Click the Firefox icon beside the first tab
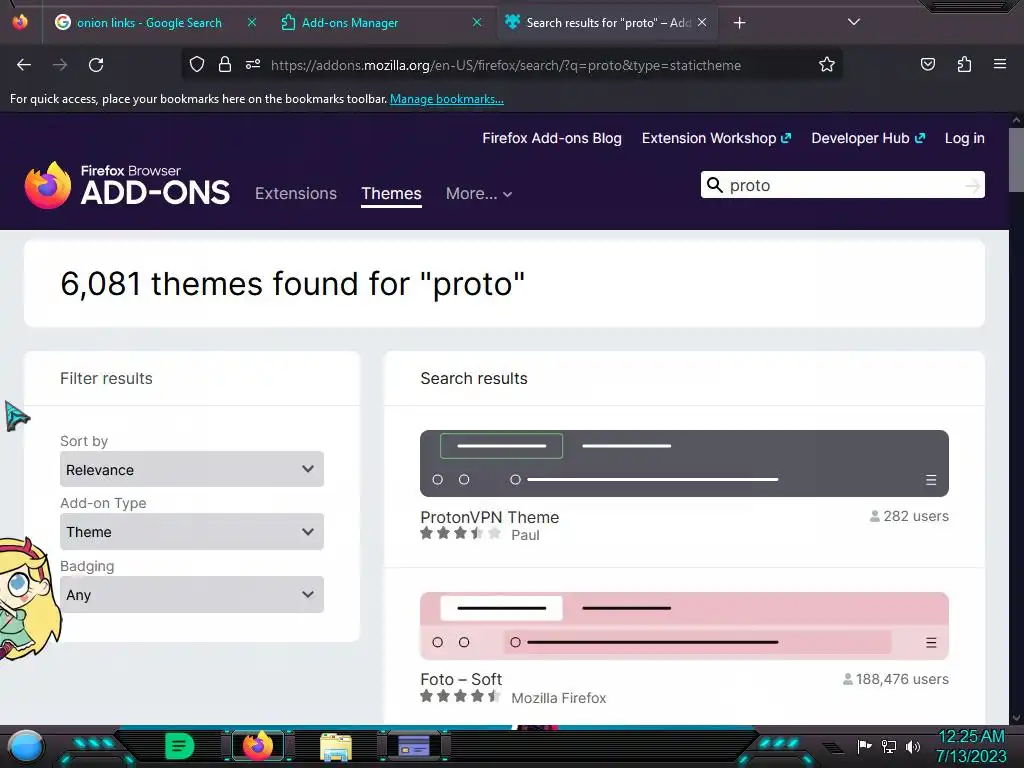 pos(20,22)
